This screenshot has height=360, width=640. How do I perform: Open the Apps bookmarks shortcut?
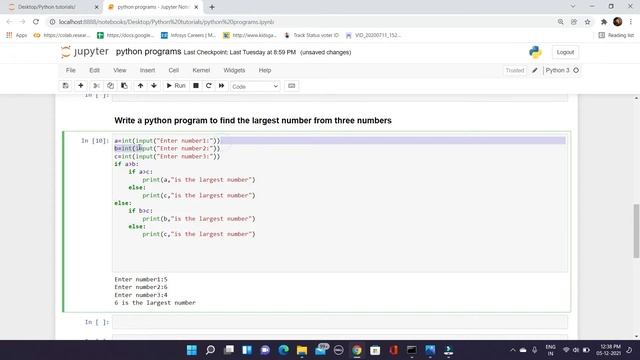pyautogui.click(x=17, y=35)
